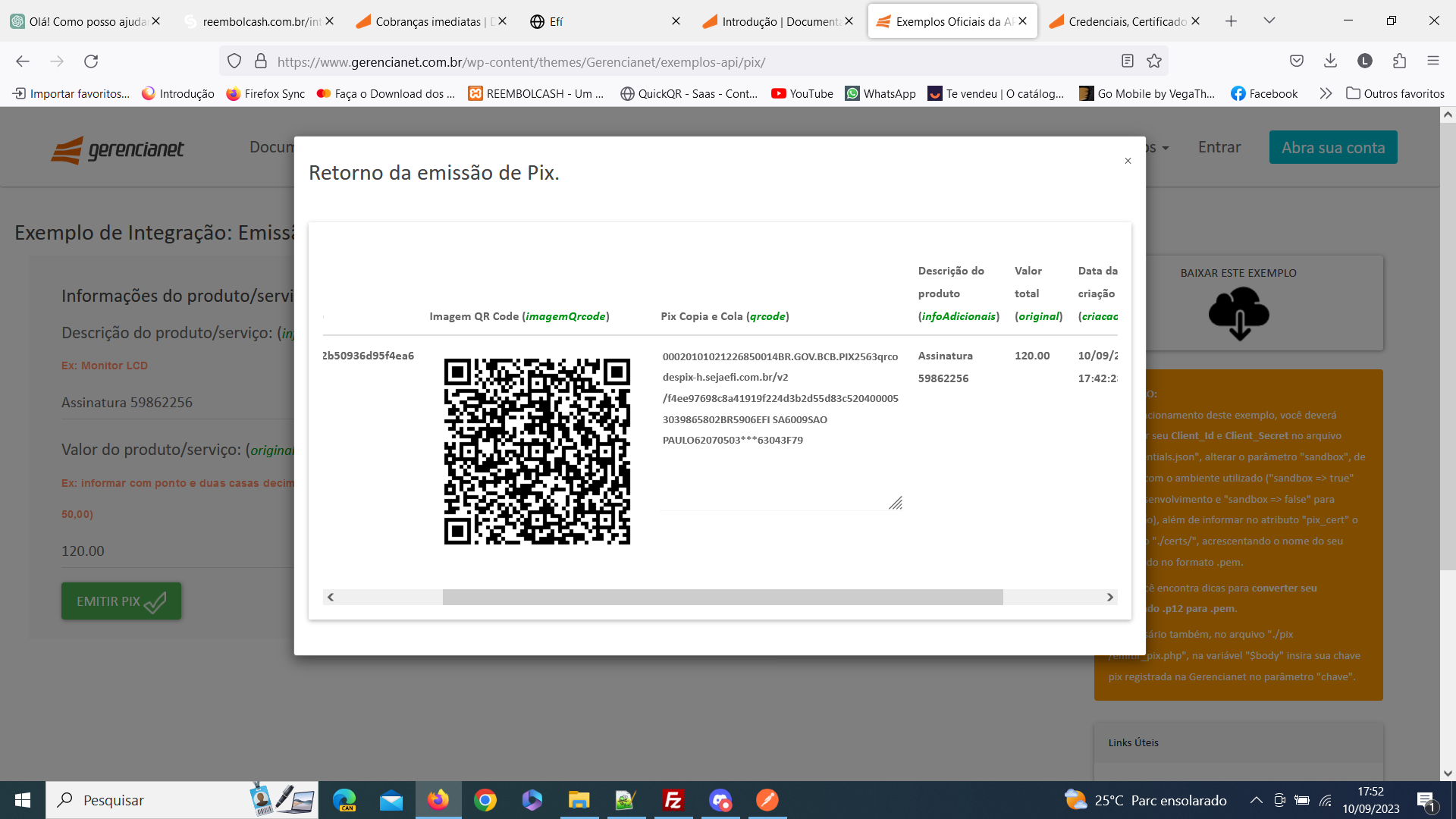The width and height of the screenshot is (1456, 819).
Task: Close the Exemplos Oficiais da API tab
Action: (x=1023, y=21)
